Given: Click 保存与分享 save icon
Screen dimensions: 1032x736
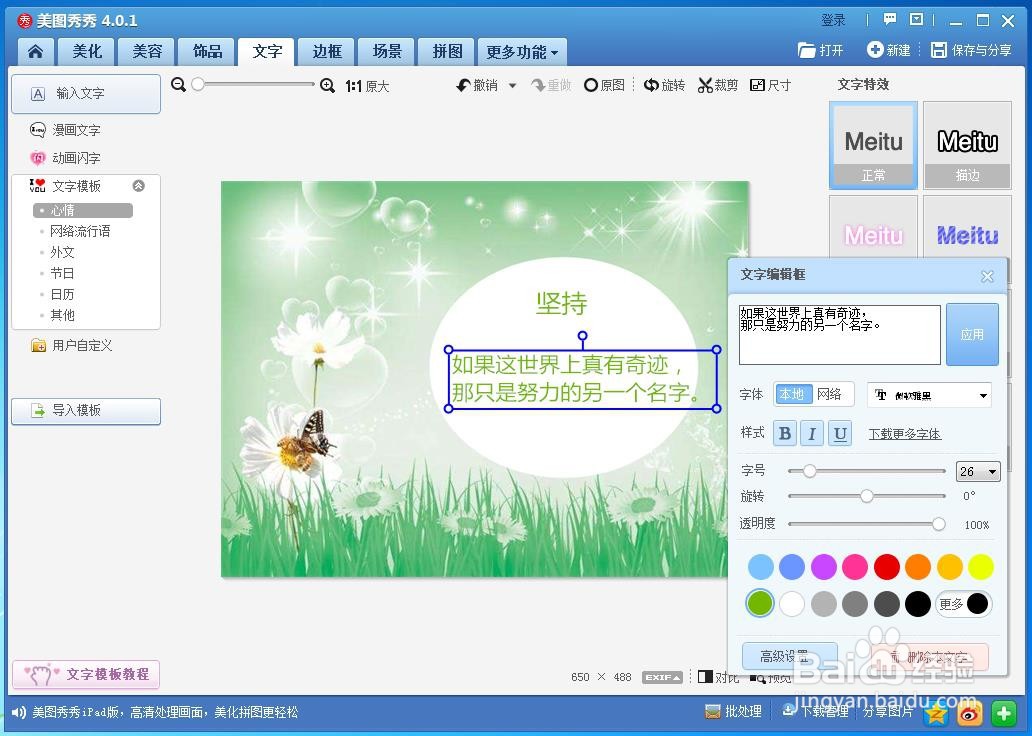Looking at the screenshot, I should (971, 50).
